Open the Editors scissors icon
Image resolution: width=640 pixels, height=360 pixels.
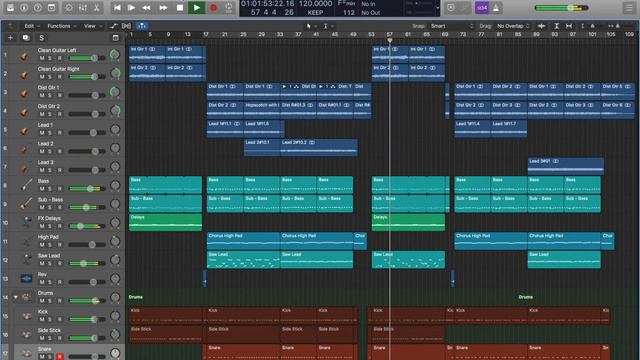coord(97,8)
